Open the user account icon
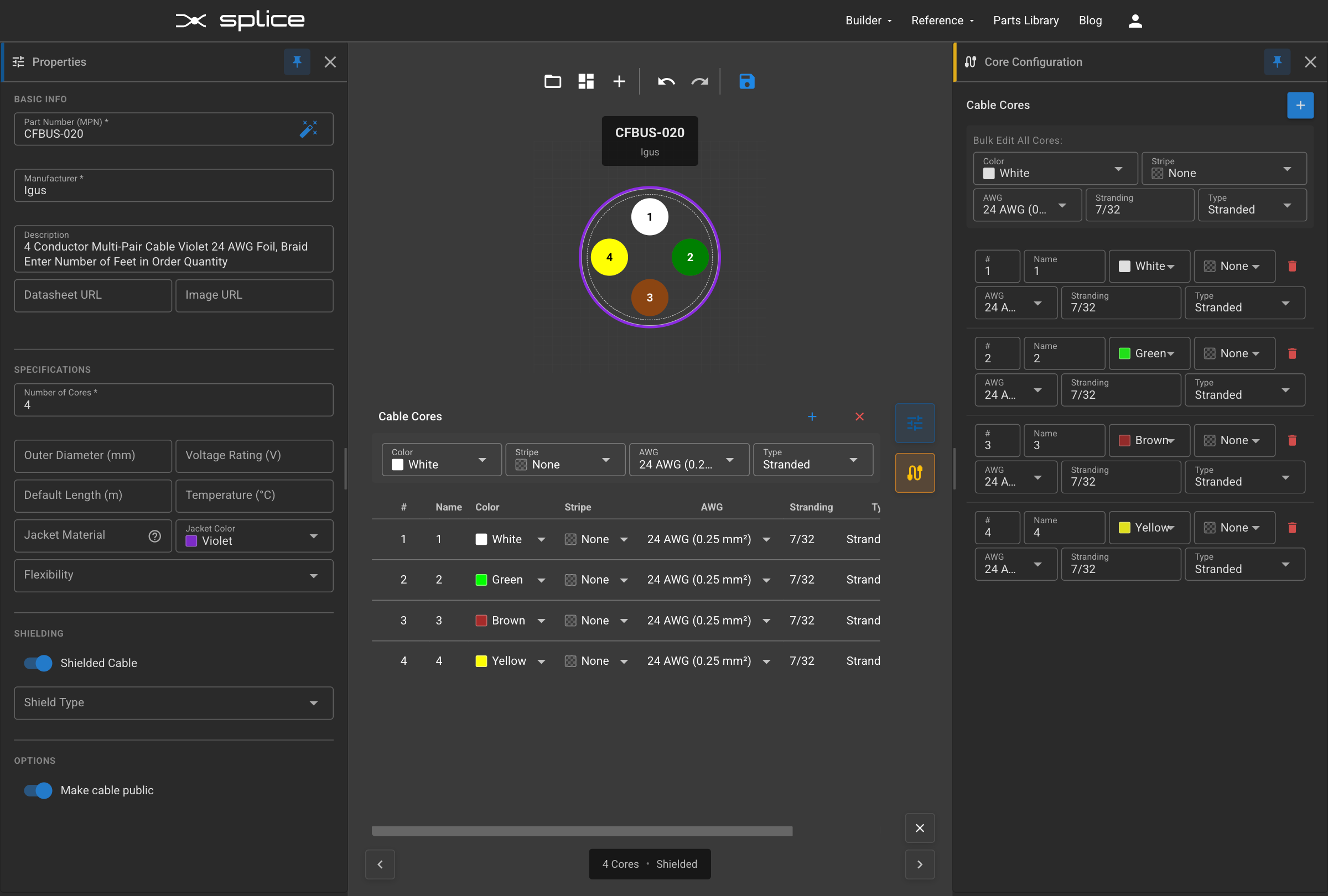1328x896 pixels. 1135,20
